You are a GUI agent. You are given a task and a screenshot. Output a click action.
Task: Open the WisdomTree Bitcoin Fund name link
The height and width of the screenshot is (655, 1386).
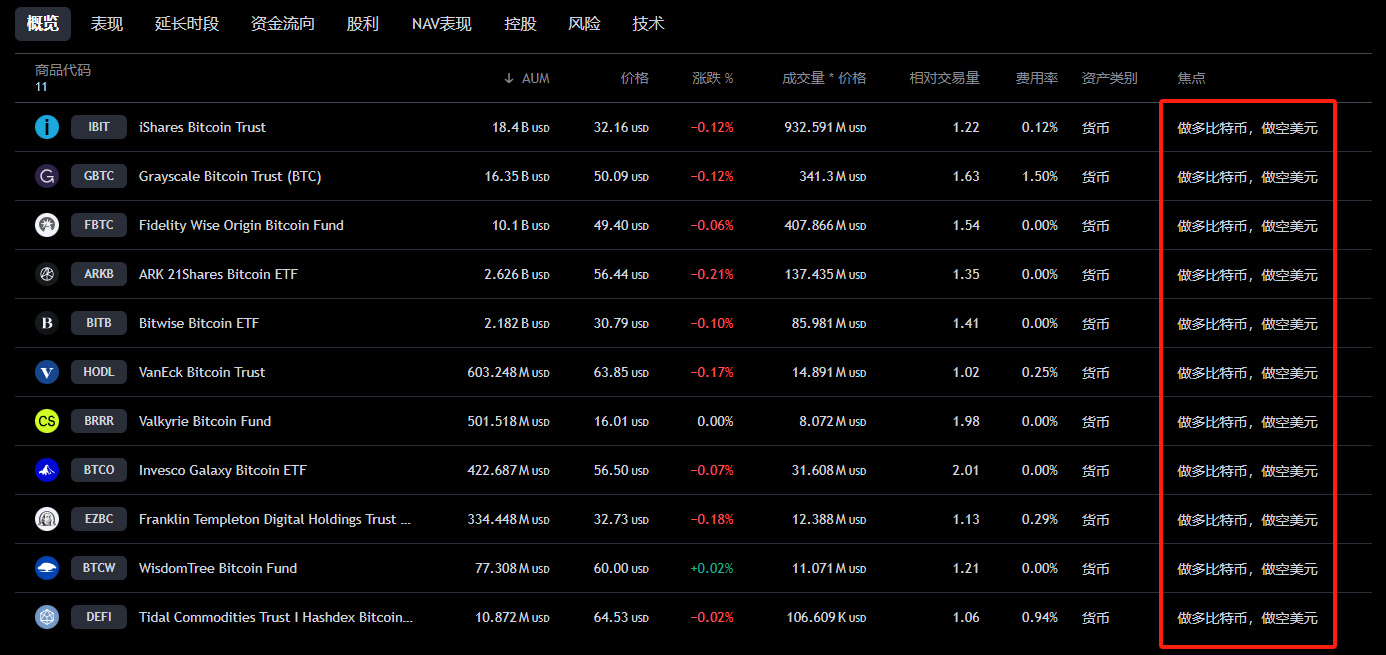pyautogui.click(x=218, y=568)
